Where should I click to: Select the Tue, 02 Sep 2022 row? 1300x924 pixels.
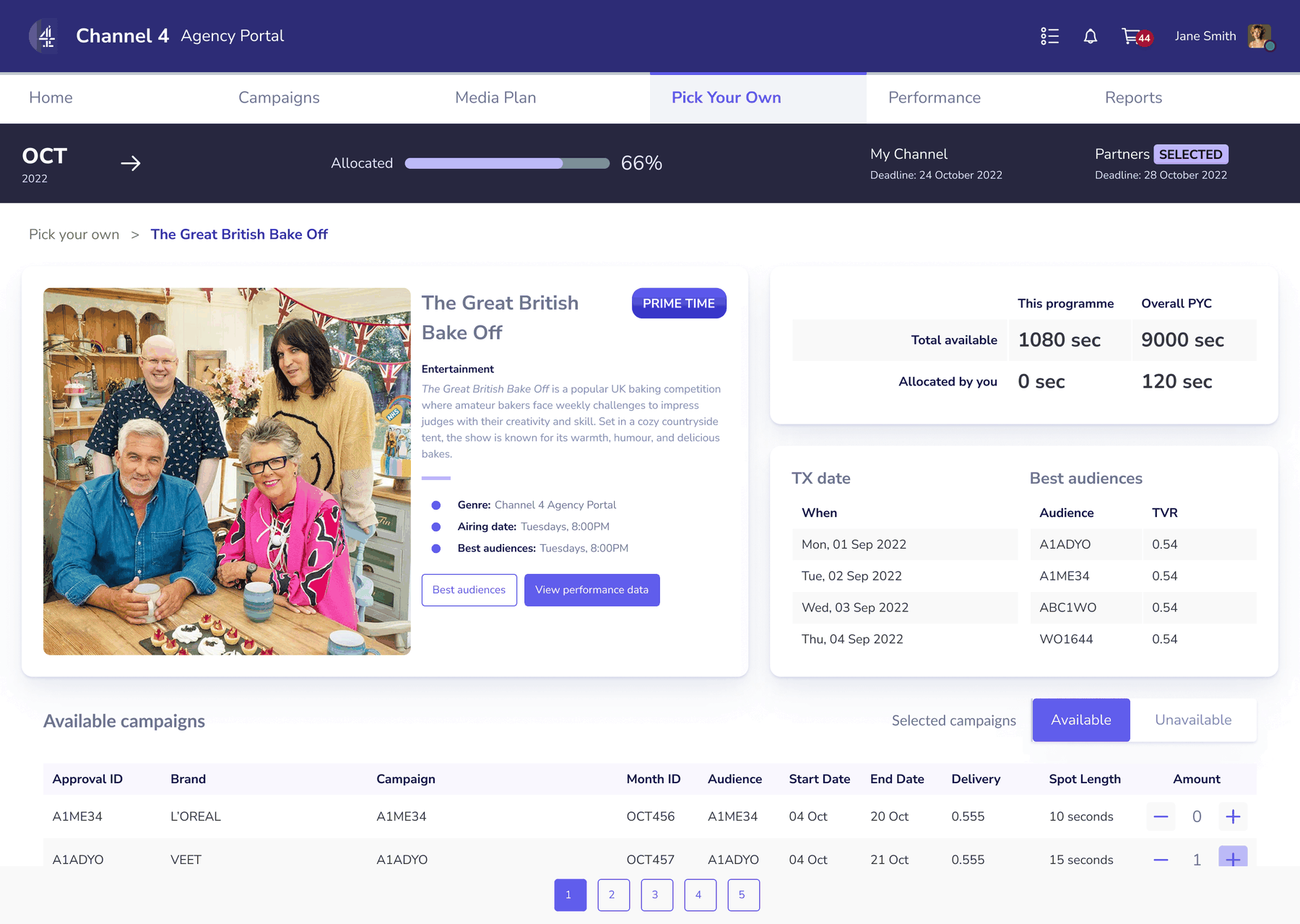tap(905, 576)
